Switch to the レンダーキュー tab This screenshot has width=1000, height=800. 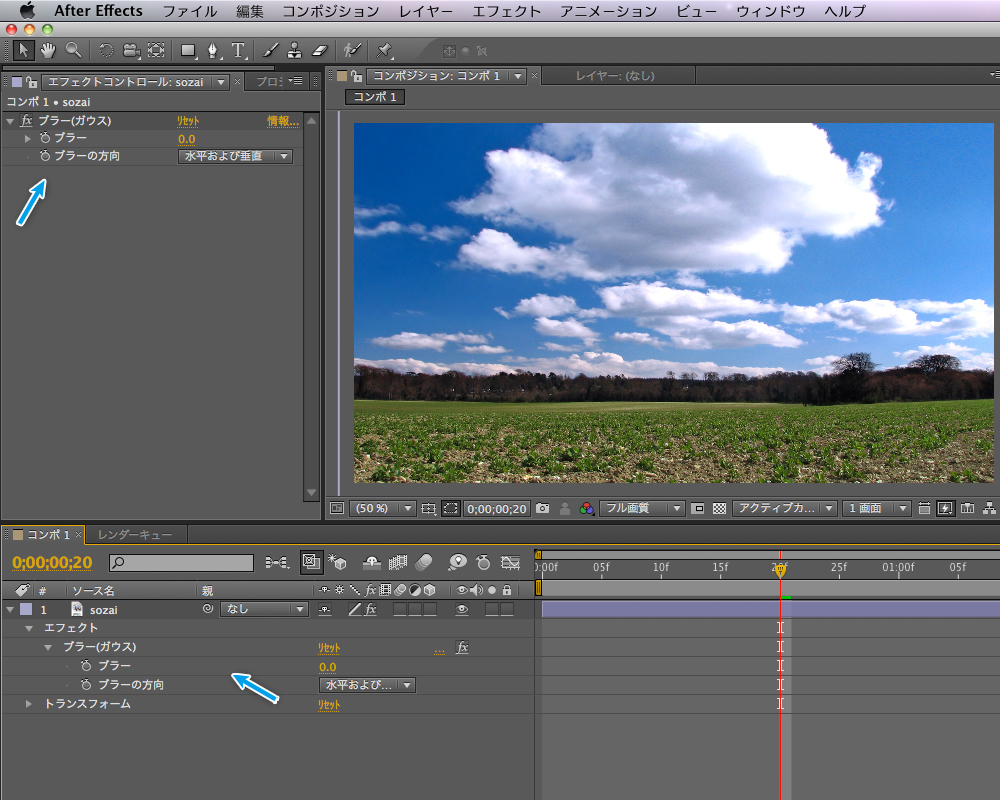134,535
